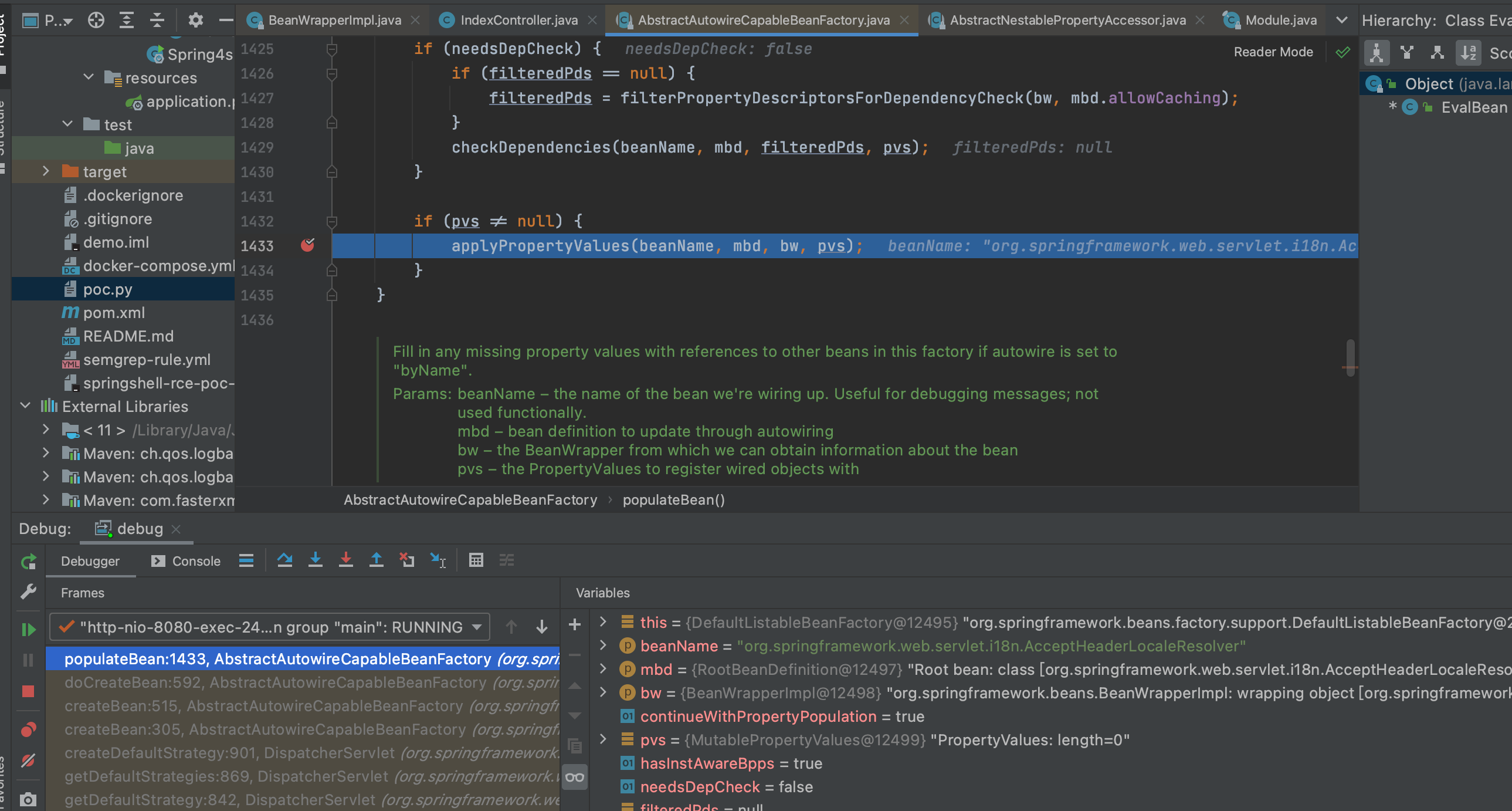The image size is (1512, 811).
Task: Open debugger settings wrench icon
Action: [x=28, y=592]
